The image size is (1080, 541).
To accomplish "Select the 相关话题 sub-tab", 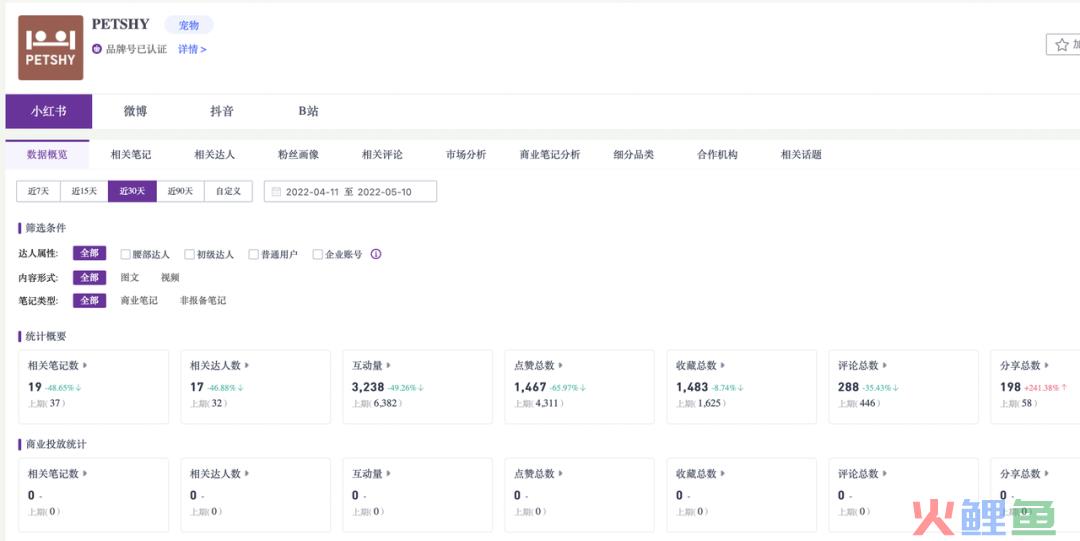I will [801, 154].
